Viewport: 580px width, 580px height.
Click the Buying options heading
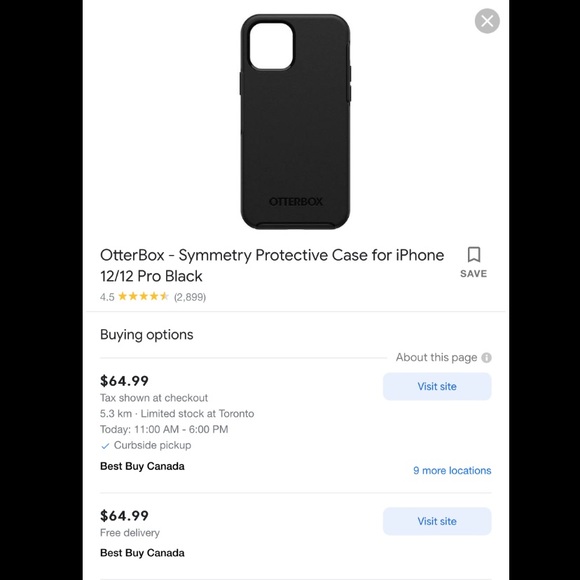tap(146, 335)
